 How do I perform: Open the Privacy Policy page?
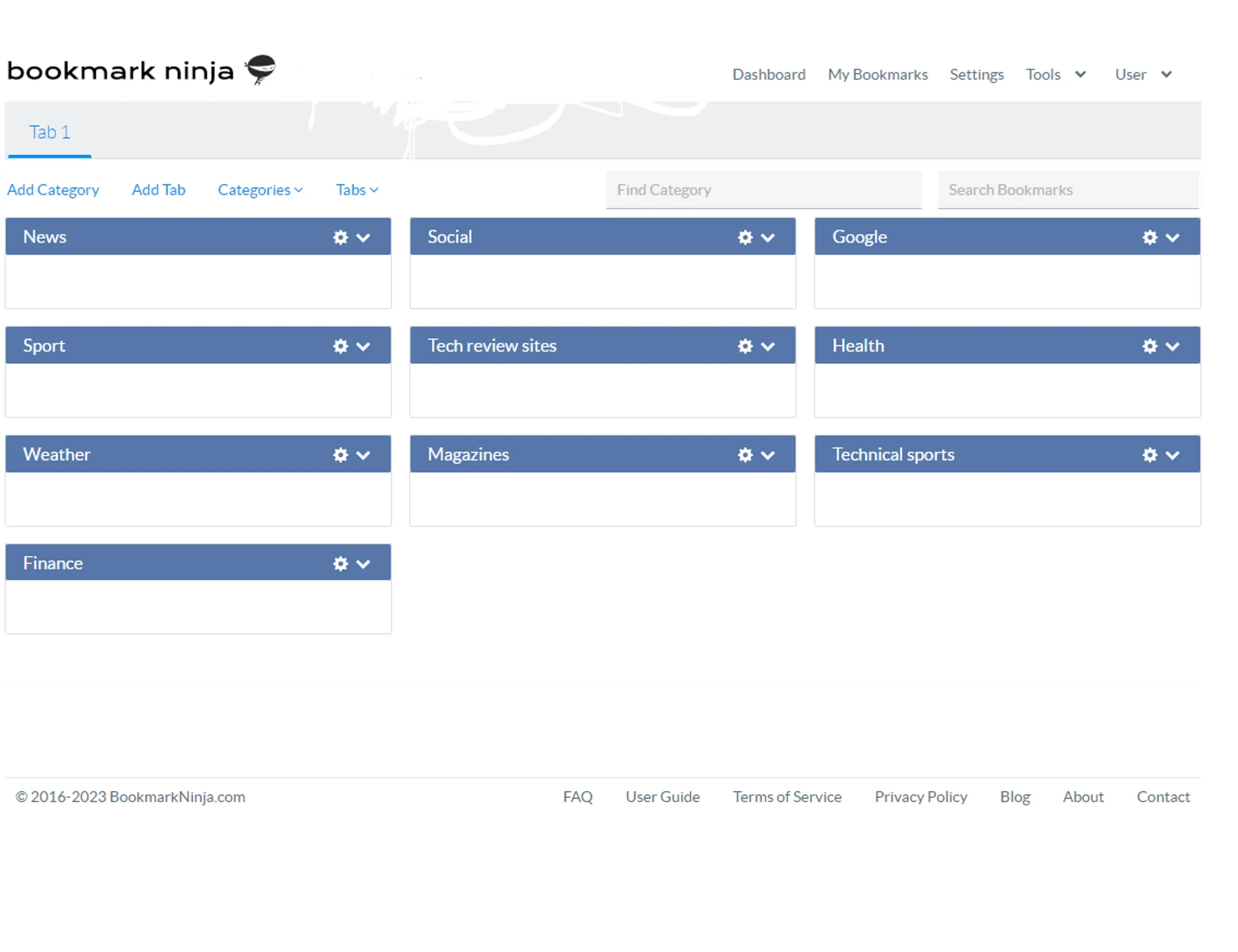coord(920,797)
